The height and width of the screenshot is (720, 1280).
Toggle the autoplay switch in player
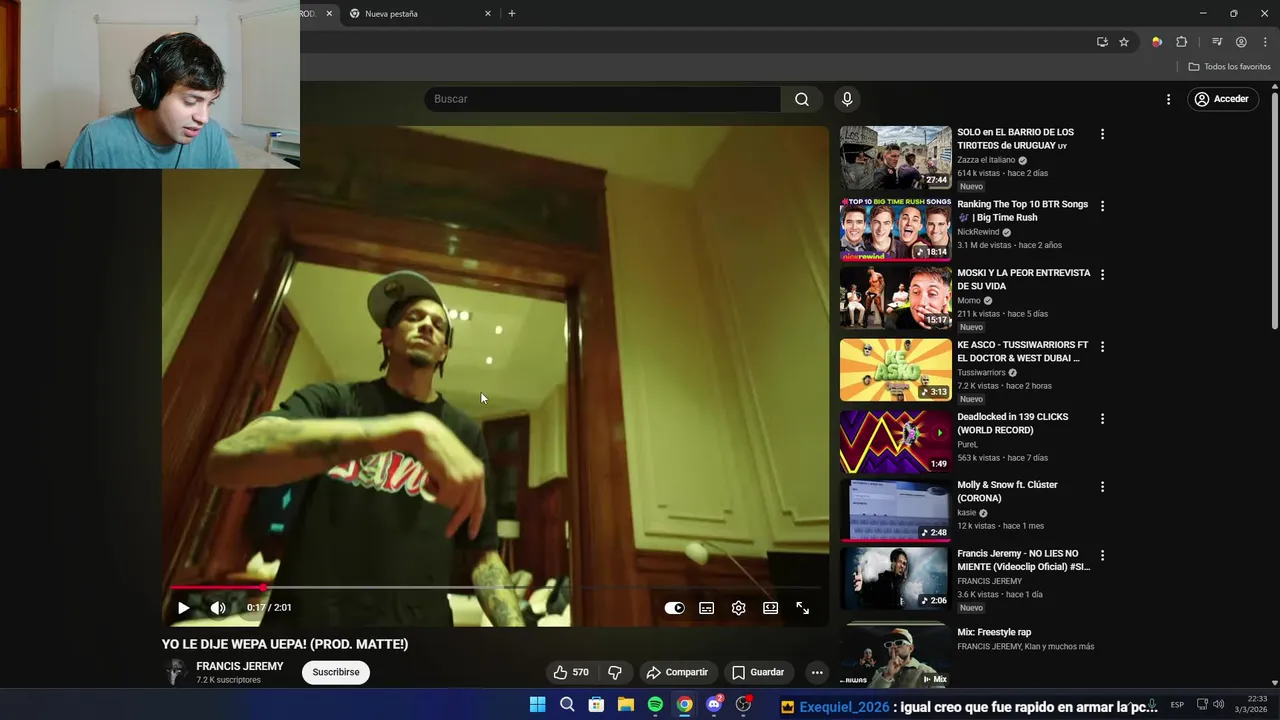(675, 608)
